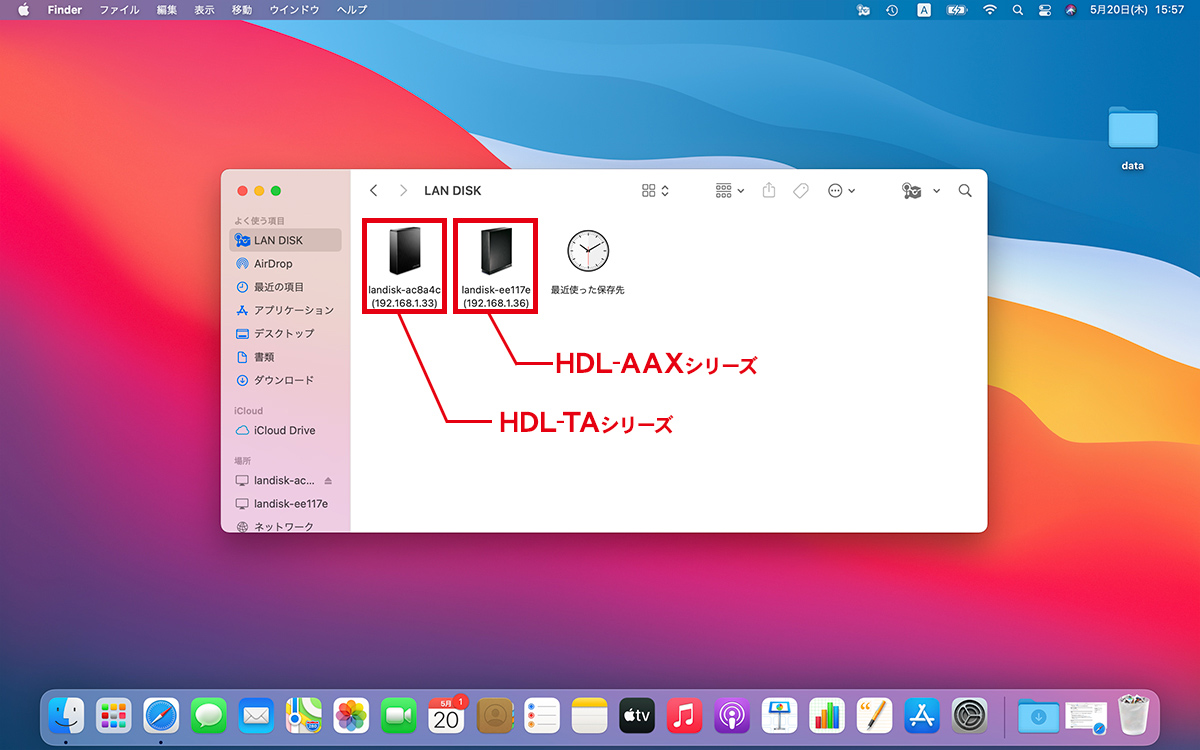This screenshot has height=750, width=1200.
Task: Open Finder from the Dock
Action: [67, 716]
